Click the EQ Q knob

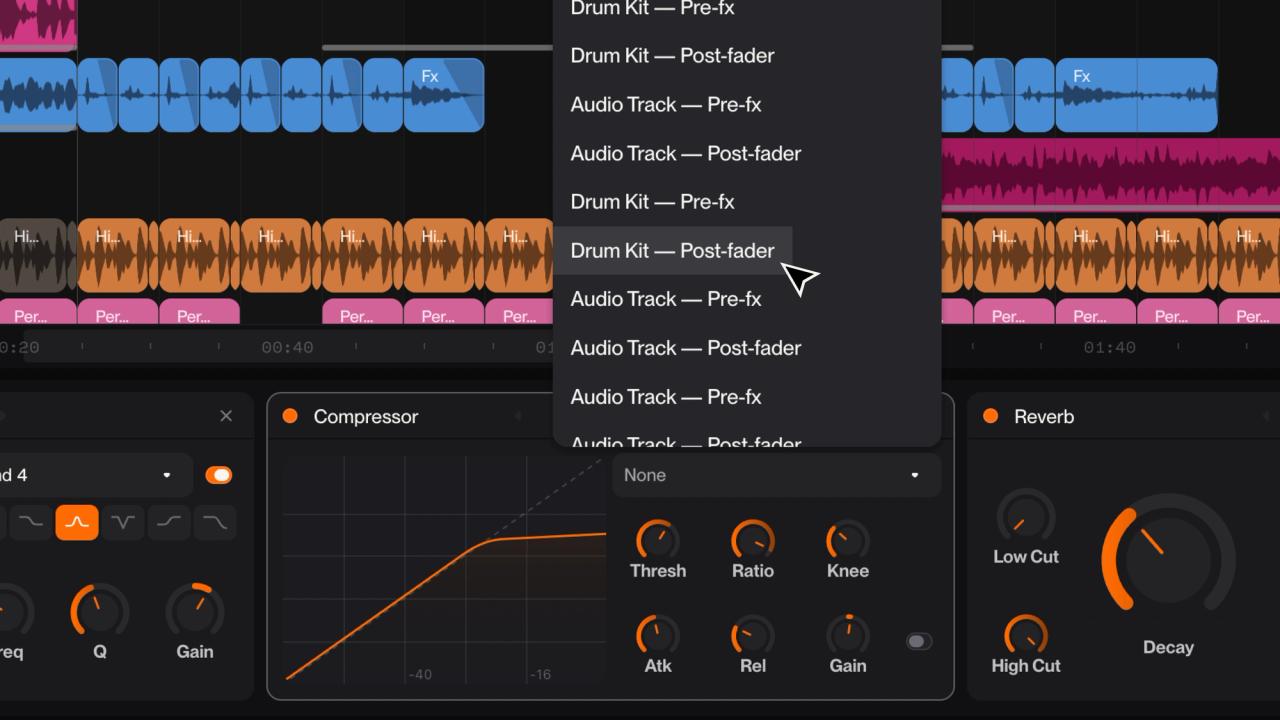pos(100,612)
